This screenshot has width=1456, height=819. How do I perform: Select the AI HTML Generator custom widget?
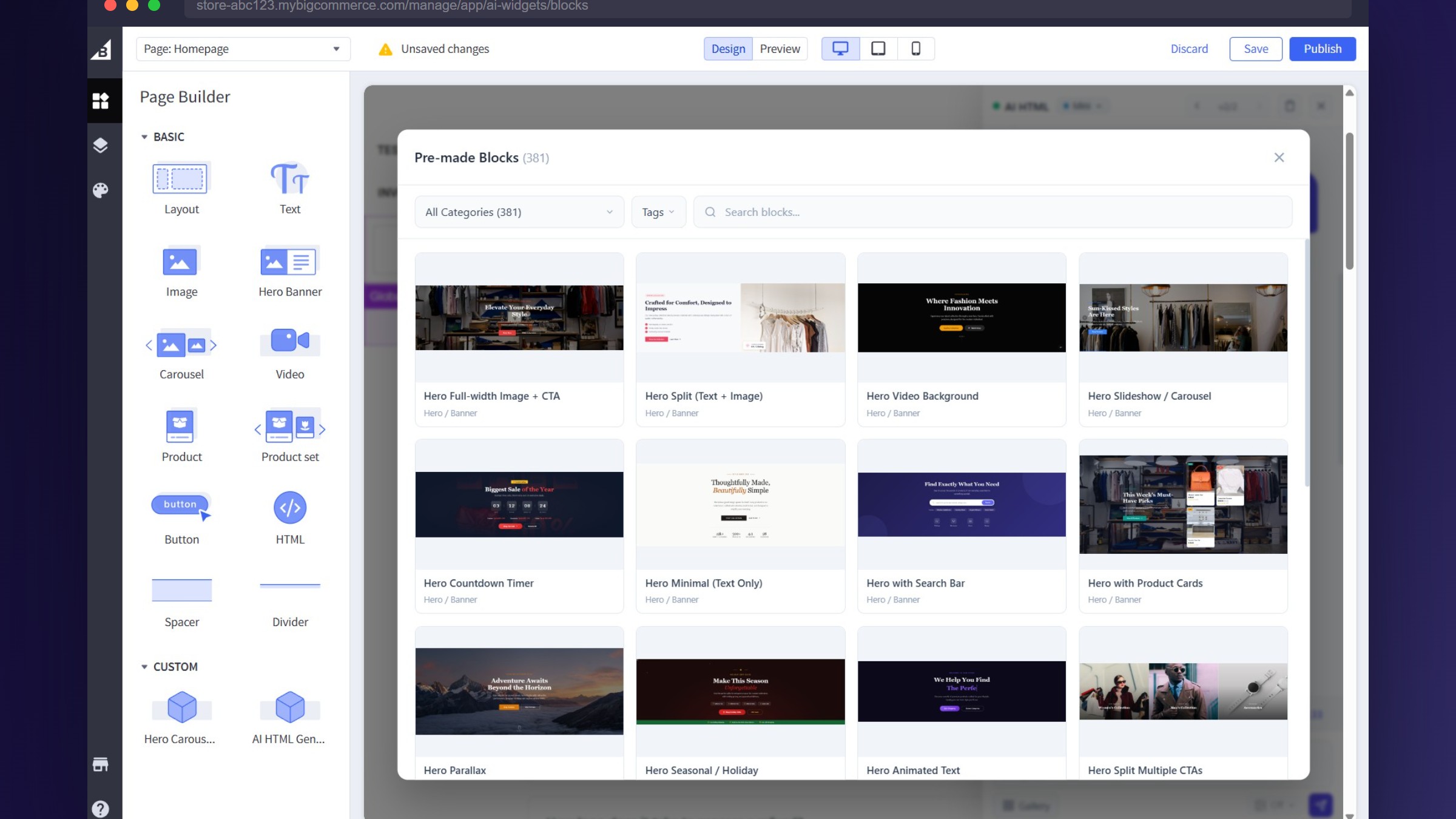pos(290,707)
